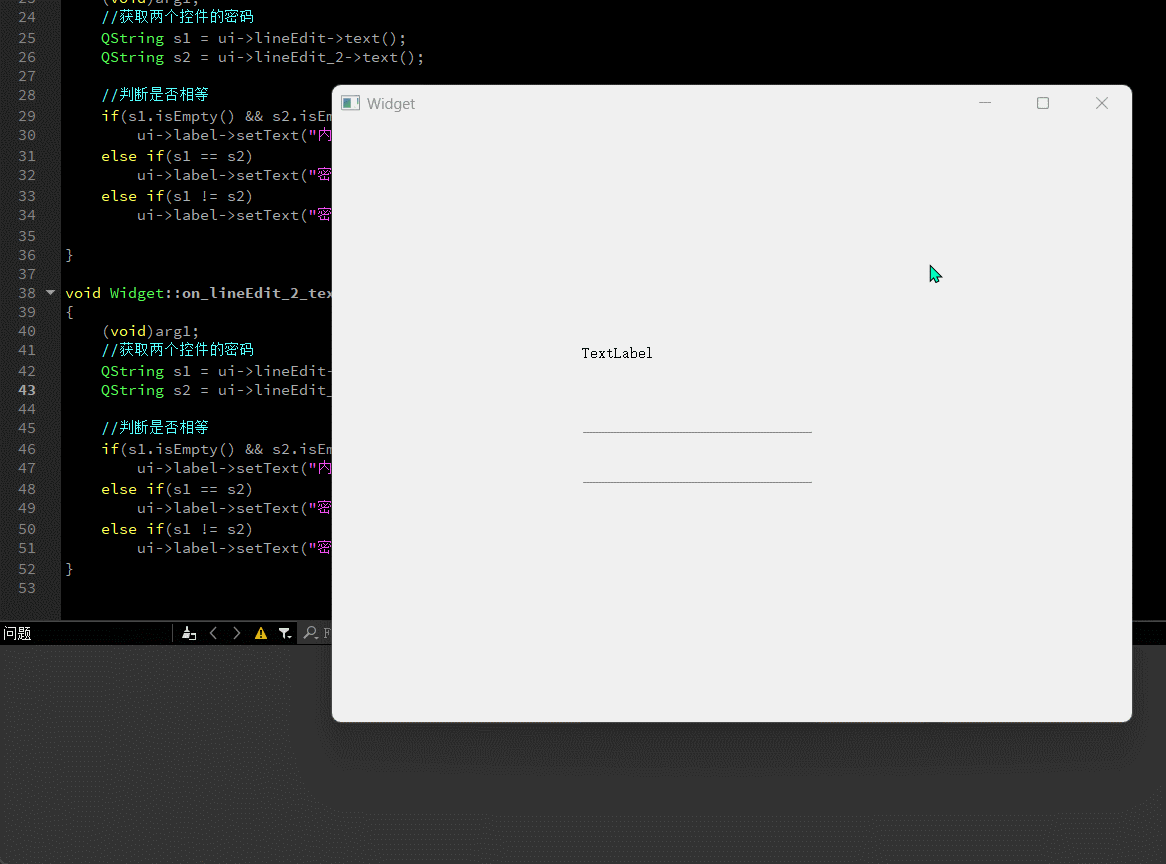This screenshot has height=864, width=1166.
Task: Click the closing brace on line 52
Action: click(69, 569)
